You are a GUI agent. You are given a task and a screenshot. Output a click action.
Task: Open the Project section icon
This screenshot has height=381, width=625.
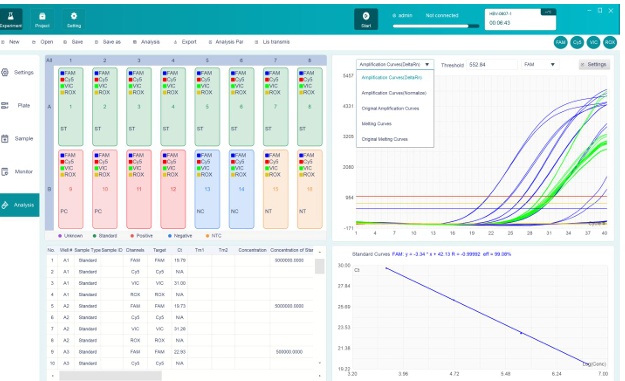click(42, 19)
